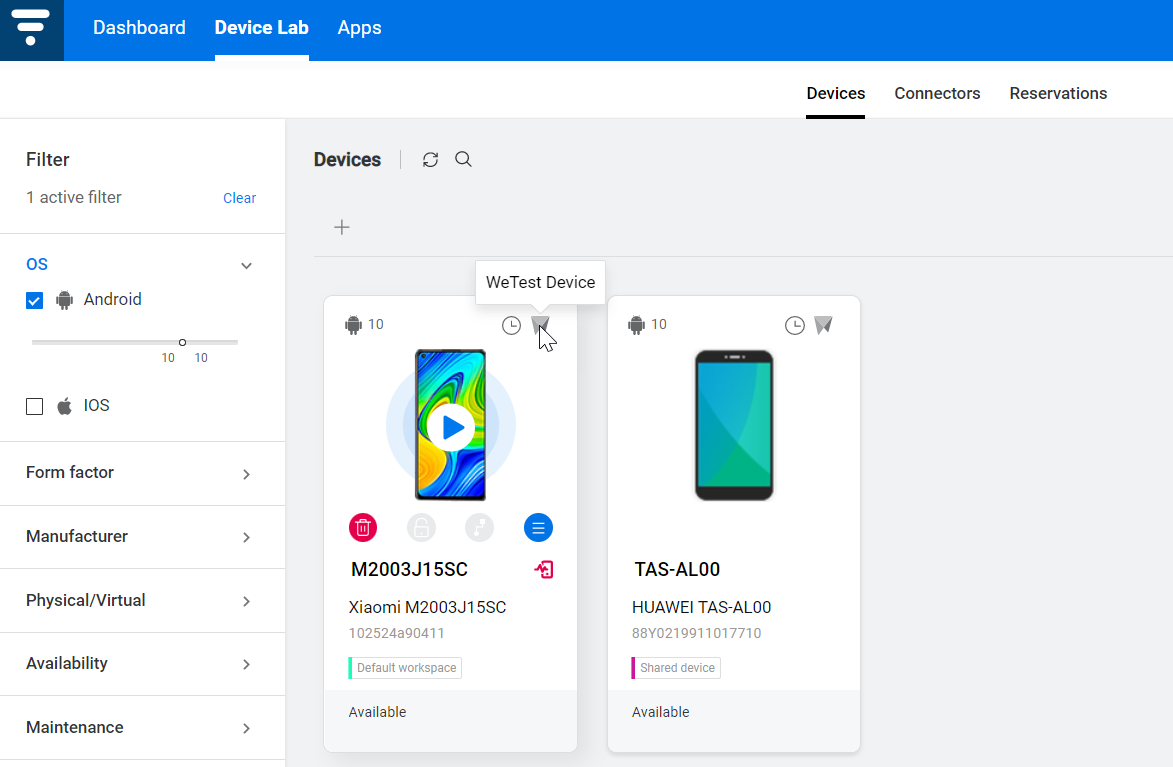1173x767 pixels.
Task: Click the clock icon on TAS-AL00 card
Action: (x=794, y=325)
